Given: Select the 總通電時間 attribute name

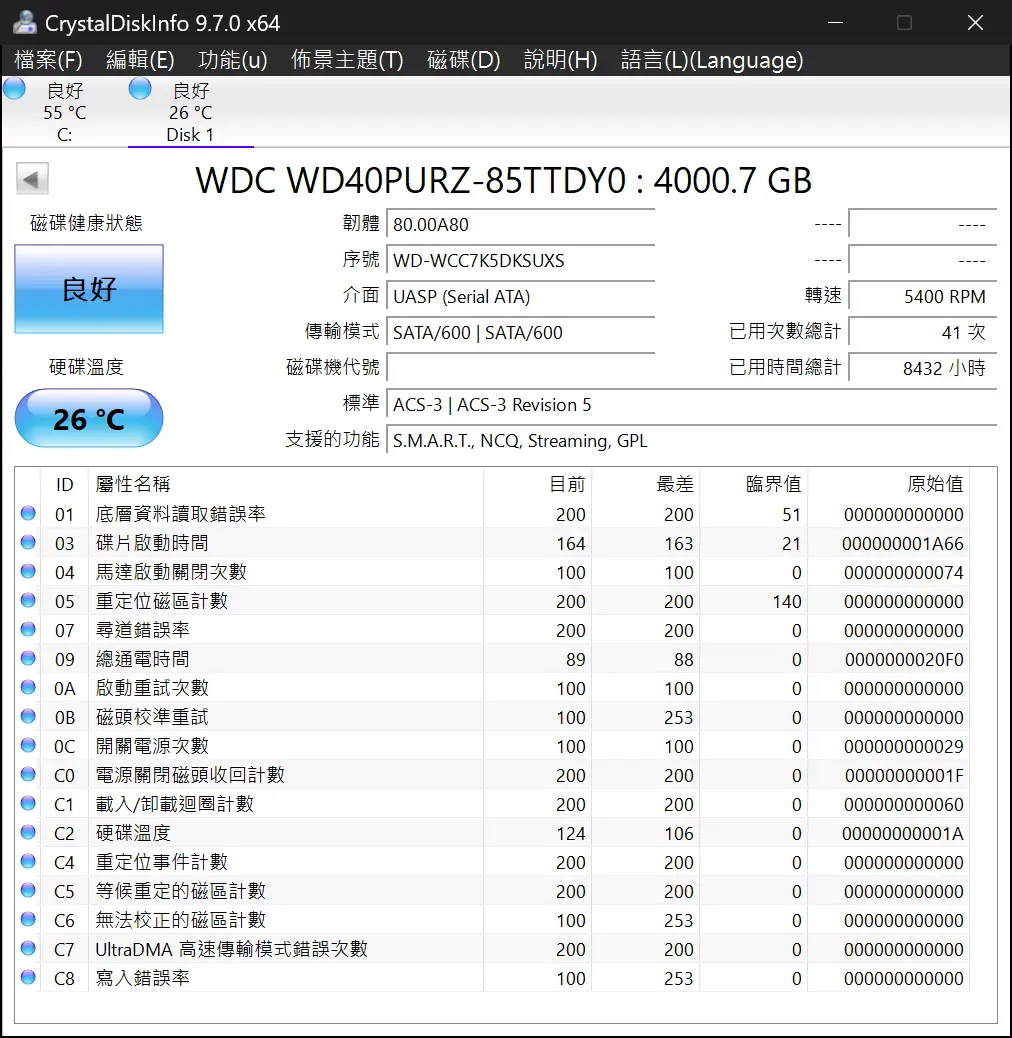Looking at the screenshot, I should click(x=142, y=659).
